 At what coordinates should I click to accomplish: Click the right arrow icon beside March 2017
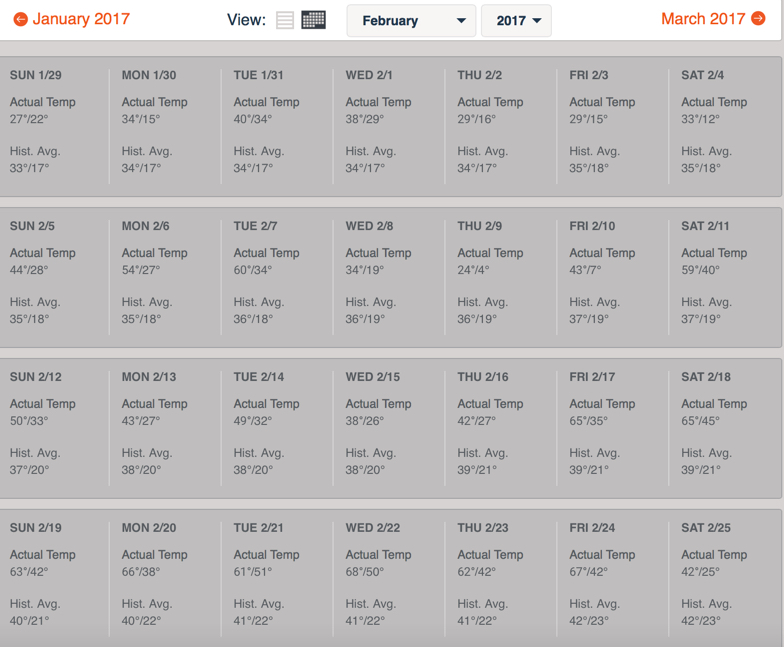click(758, 19)
